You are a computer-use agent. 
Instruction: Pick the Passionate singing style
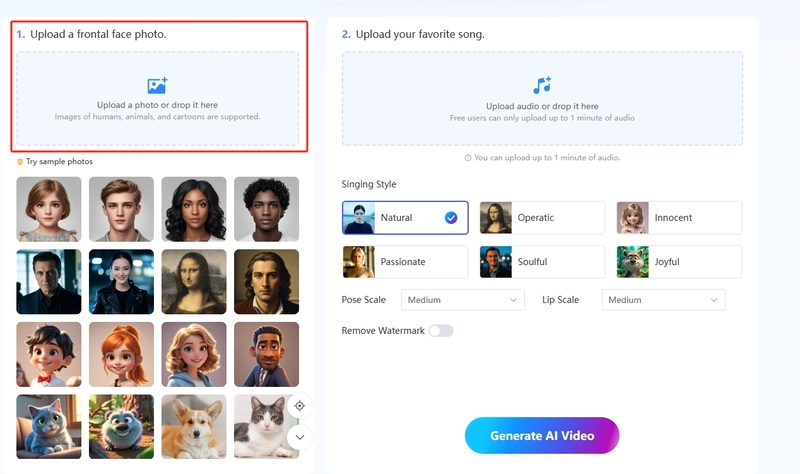click(x=404, y=262)
